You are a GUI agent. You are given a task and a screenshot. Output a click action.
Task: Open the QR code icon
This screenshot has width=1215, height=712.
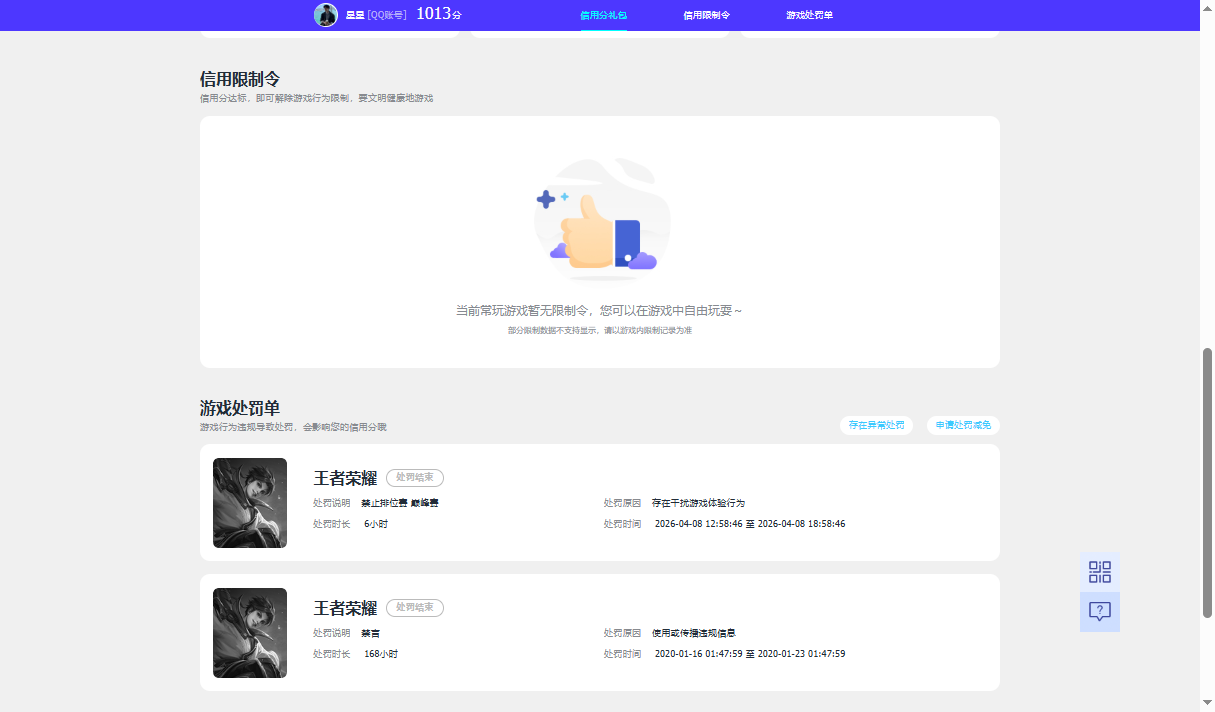click(x=1100, y=572)
